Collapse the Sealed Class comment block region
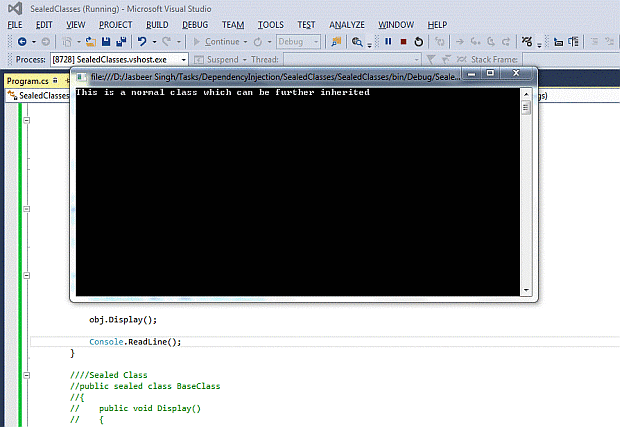620x427 pixels. (x=26, y=375)
